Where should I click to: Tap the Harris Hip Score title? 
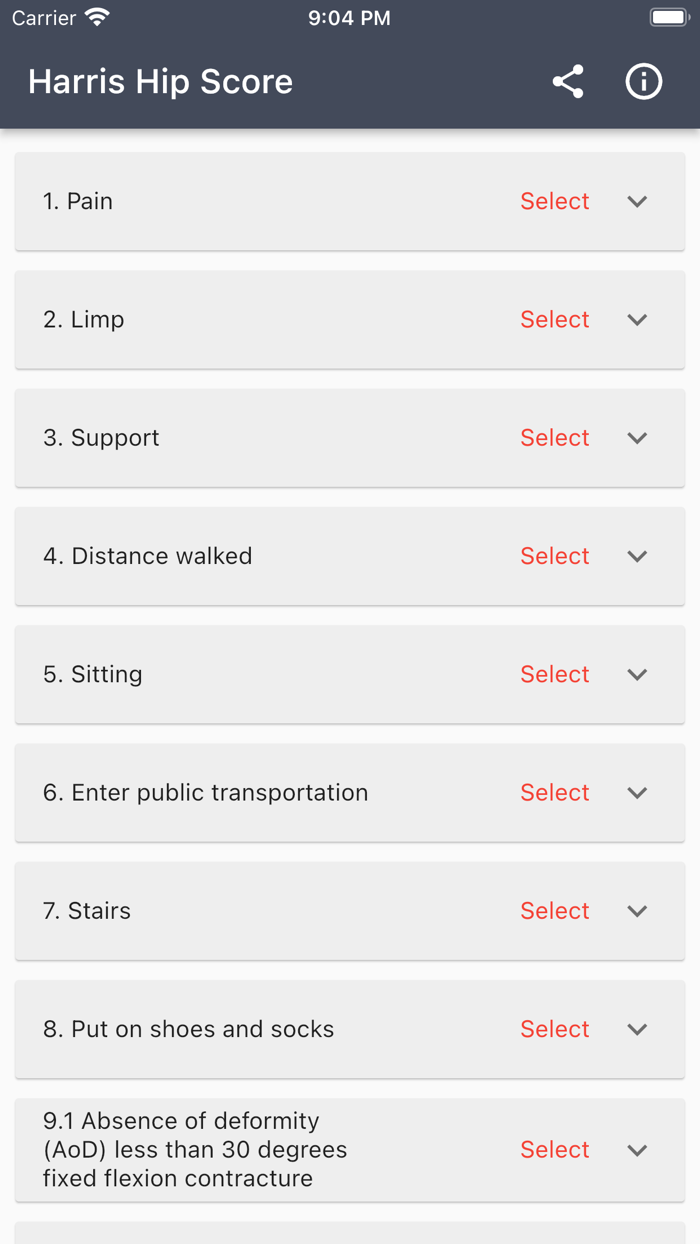(x=160, y=82)
